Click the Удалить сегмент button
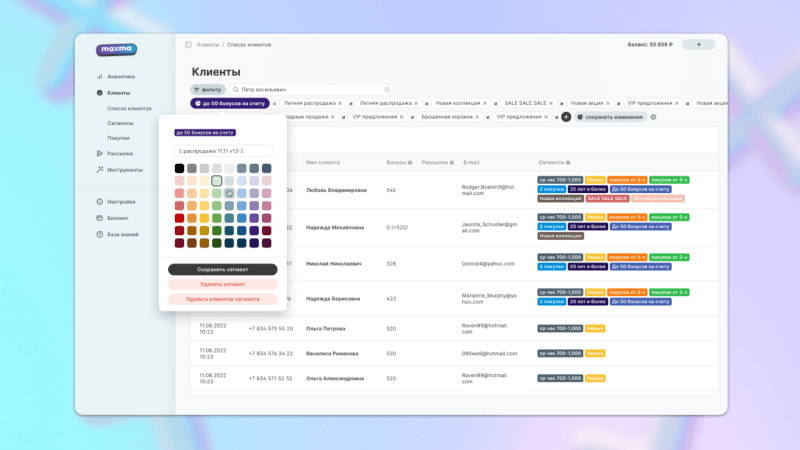 click(222, 284)
